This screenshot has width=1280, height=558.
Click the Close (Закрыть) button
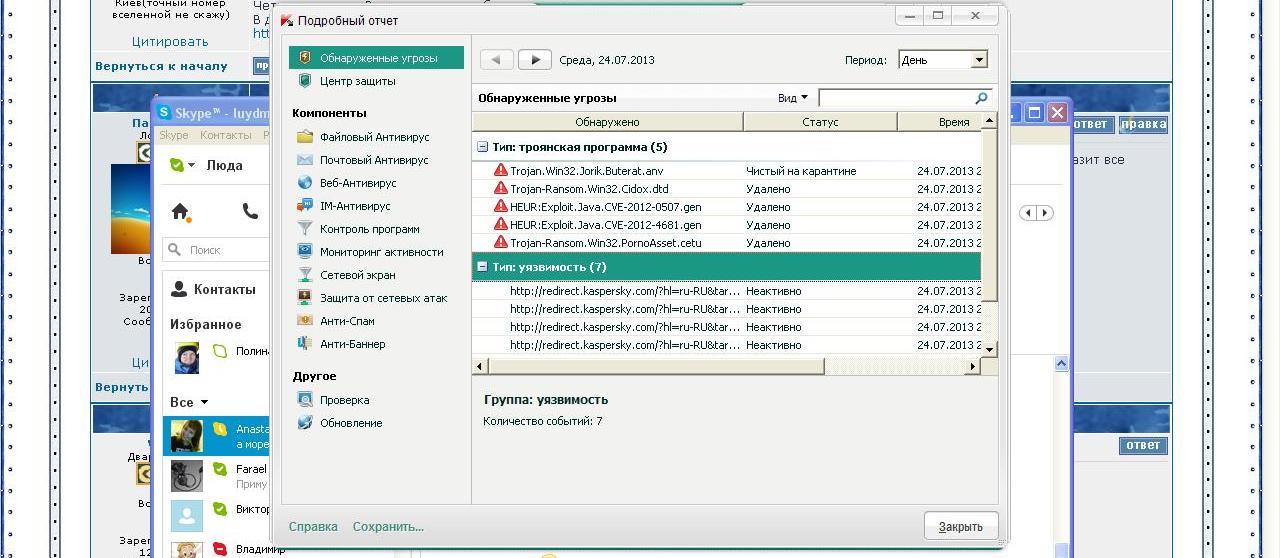[x=960, y=526]
